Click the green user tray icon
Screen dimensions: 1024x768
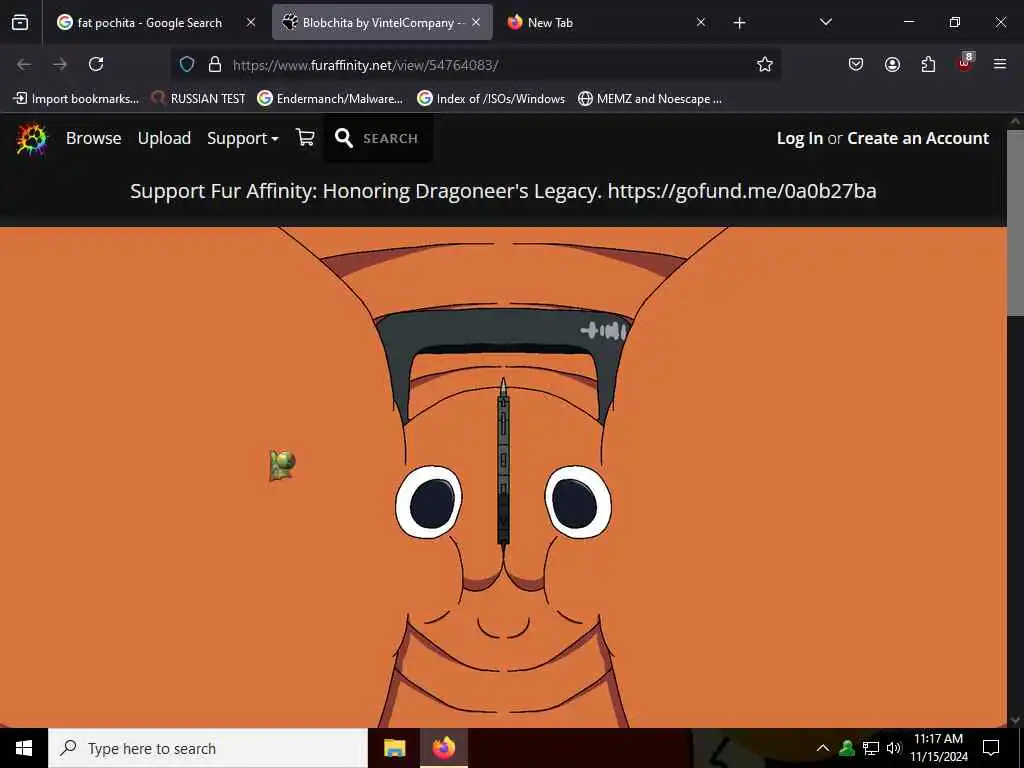coord(847,748)
